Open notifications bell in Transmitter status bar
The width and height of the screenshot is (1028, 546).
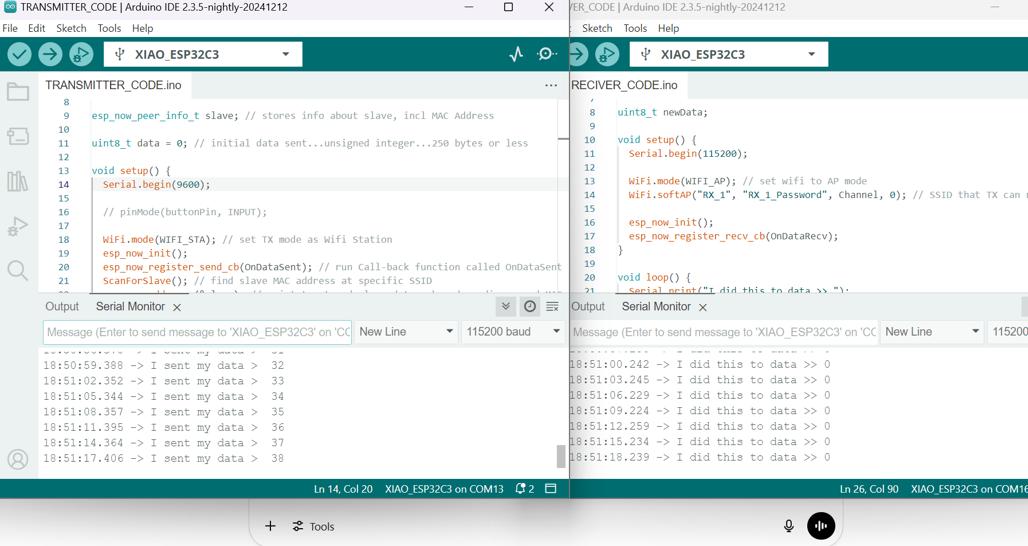point(524,489)
